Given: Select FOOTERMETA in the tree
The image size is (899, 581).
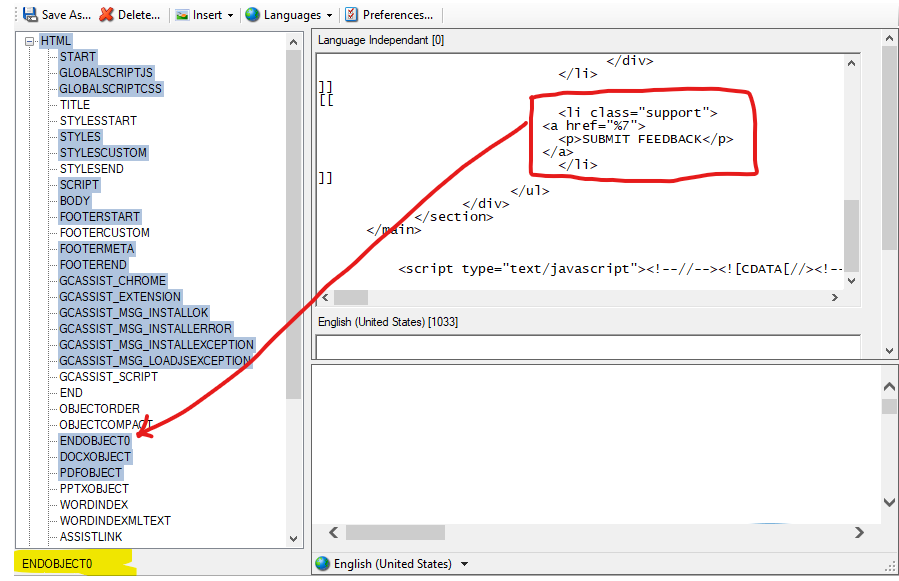Looking at the screenshot, I should point(97,249).
